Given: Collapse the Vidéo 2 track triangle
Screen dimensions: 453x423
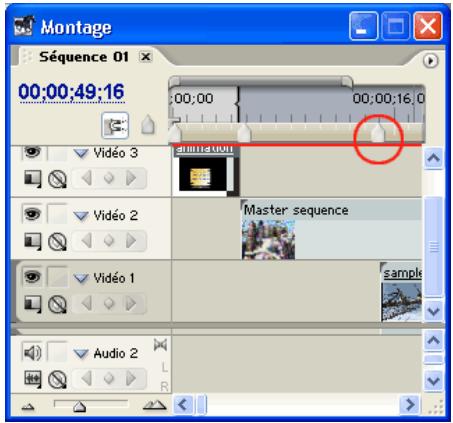Looking at the screenshot, I should (81, 216).
